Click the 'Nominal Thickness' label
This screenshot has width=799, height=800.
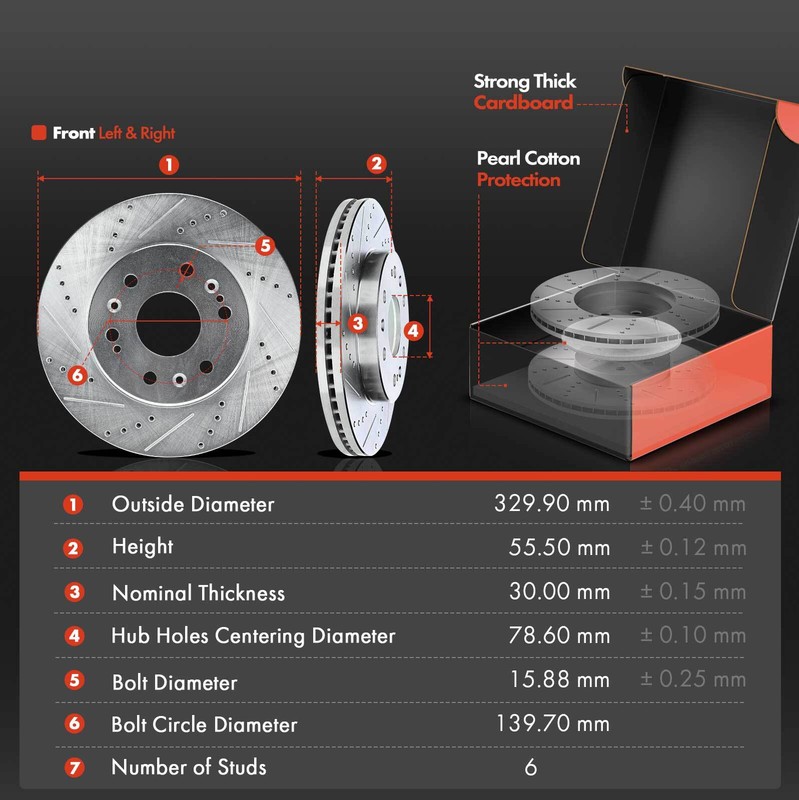click(198, 593)
